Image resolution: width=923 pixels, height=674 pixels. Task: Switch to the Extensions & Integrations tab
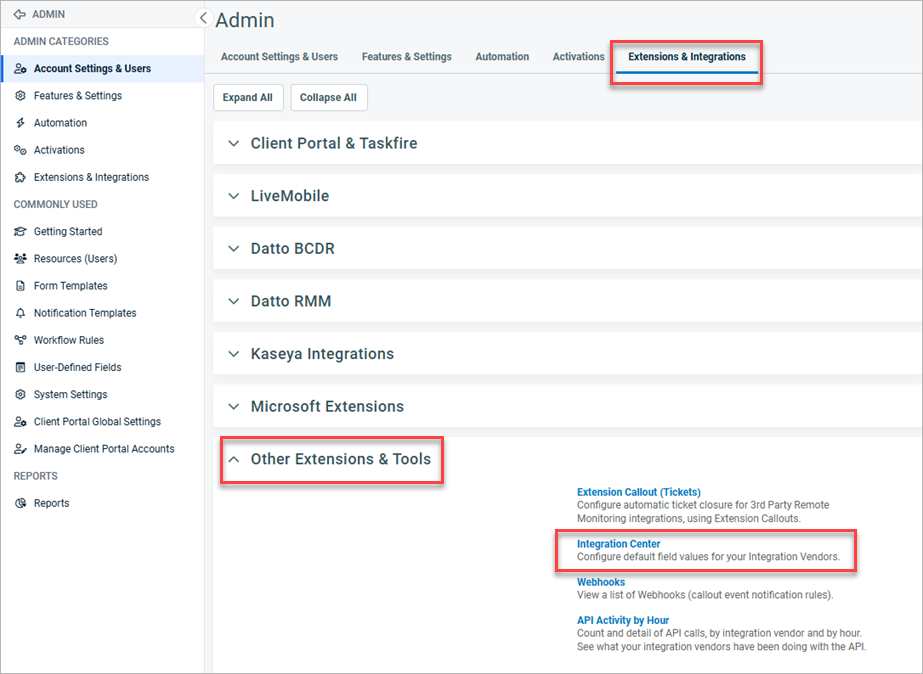[x=686, y=57]
